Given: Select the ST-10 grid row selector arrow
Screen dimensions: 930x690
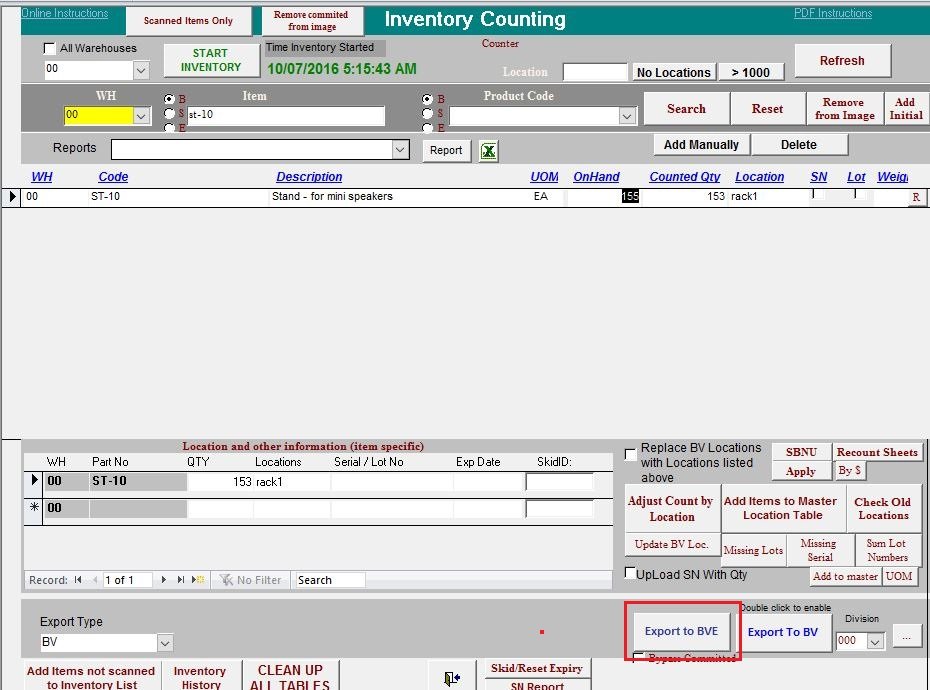Looking at the screenshot, I should 12,196.
